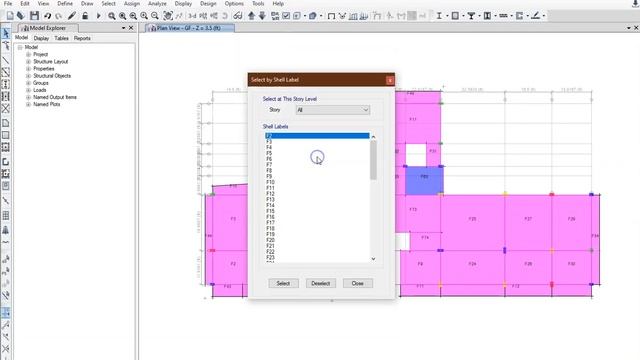Screen dimensions: 640x360
Task: Click the rubber band zoom magnifier
Action: [x=111, y=16]
